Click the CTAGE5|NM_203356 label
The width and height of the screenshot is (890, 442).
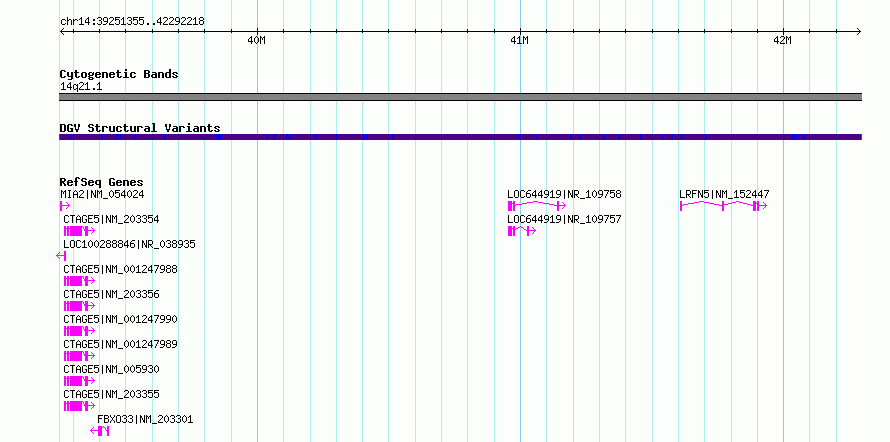coord(111,294)
